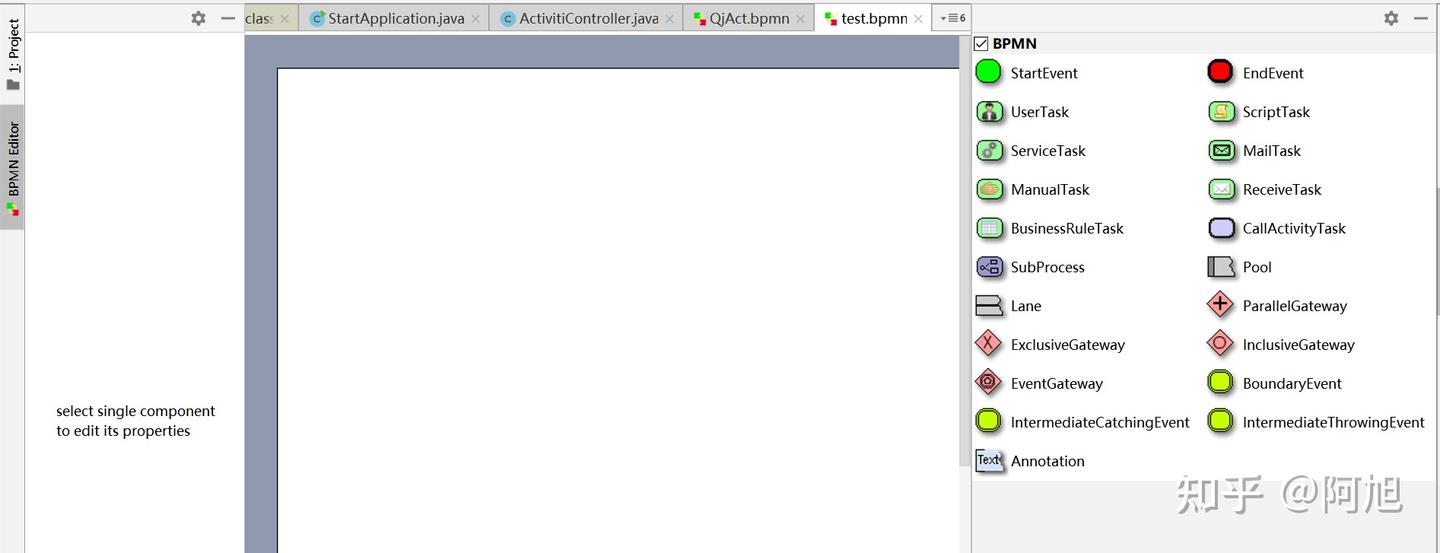Click the Annotation label

pos(1048,461)
